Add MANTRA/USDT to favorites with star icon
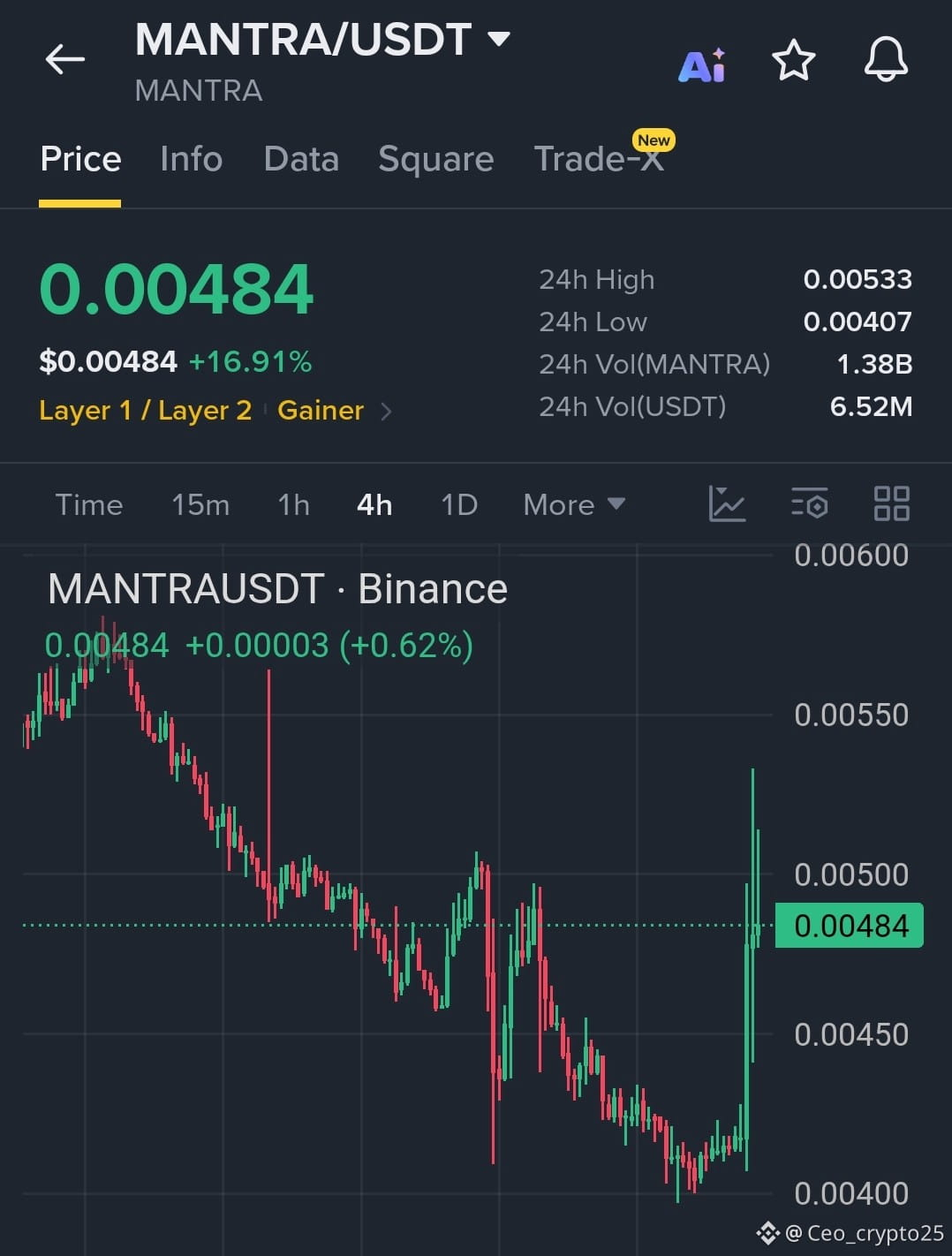The image size is (952, 1256). click(793, 60)
